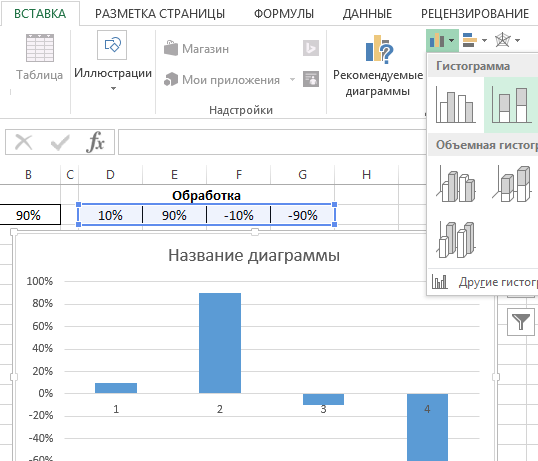Click the chart's top middle resize handle
Viewport: 538px width, 461px height.
tap(255, 232)
